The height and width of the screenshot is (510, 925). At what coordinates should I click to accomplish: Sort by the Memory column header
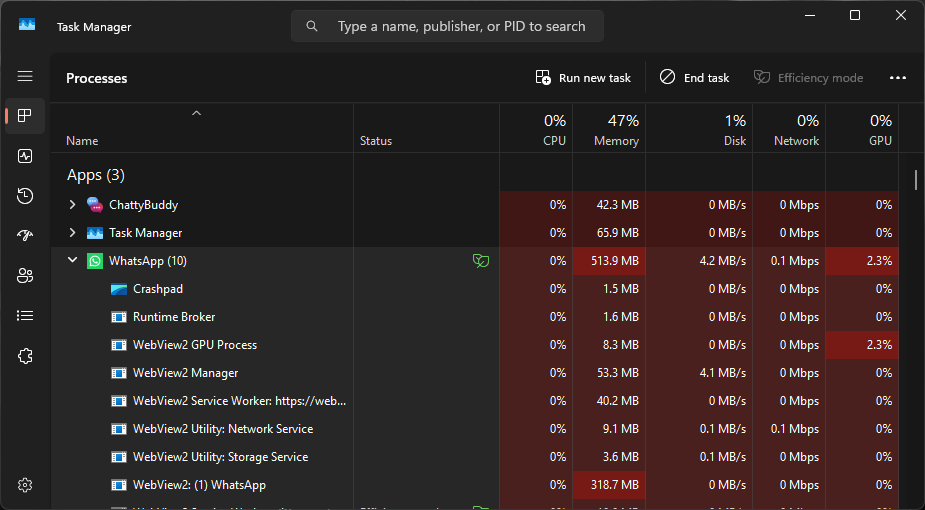pos(609,130)
